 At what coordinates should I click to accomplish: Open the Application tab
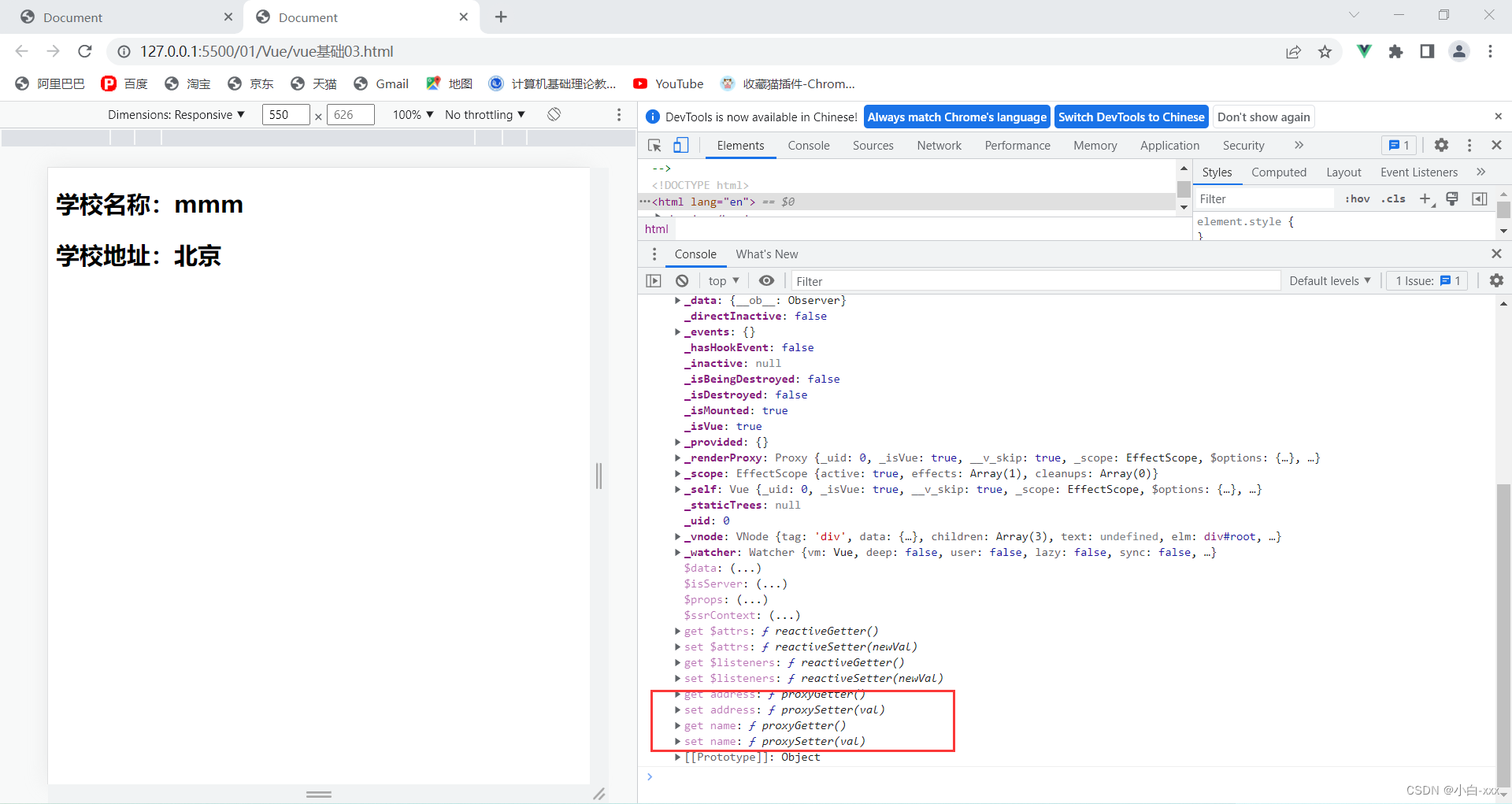point(1169,146)
